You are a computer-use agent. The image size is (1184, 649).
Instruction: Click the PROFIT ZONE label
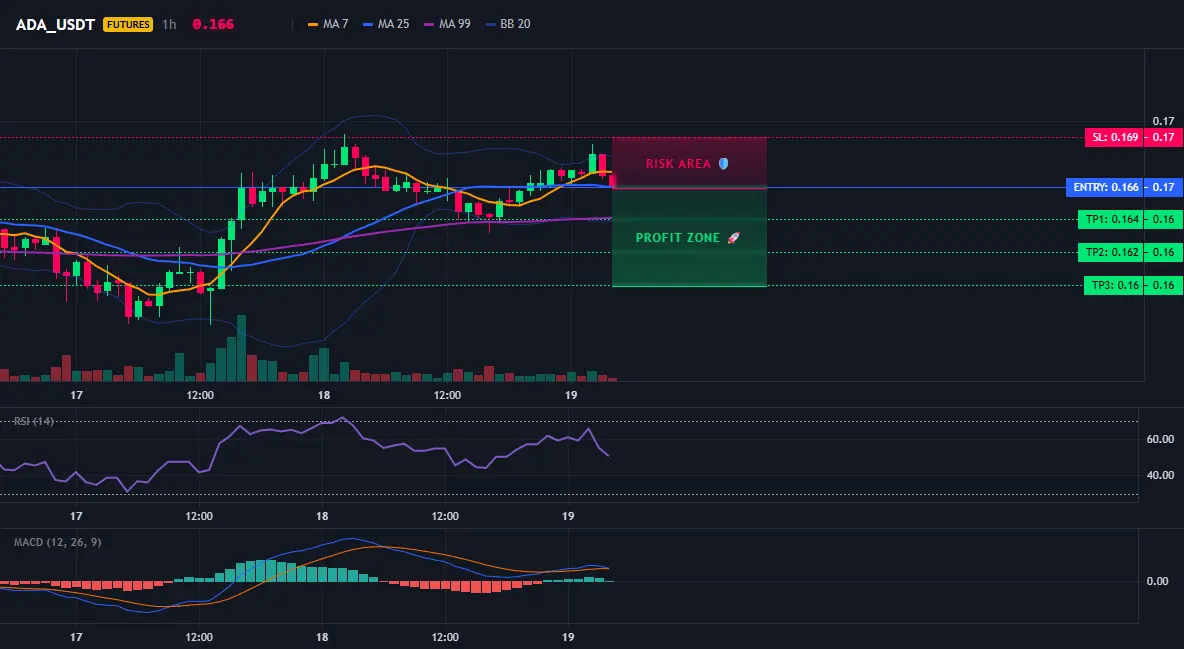(x=677, y=238)
